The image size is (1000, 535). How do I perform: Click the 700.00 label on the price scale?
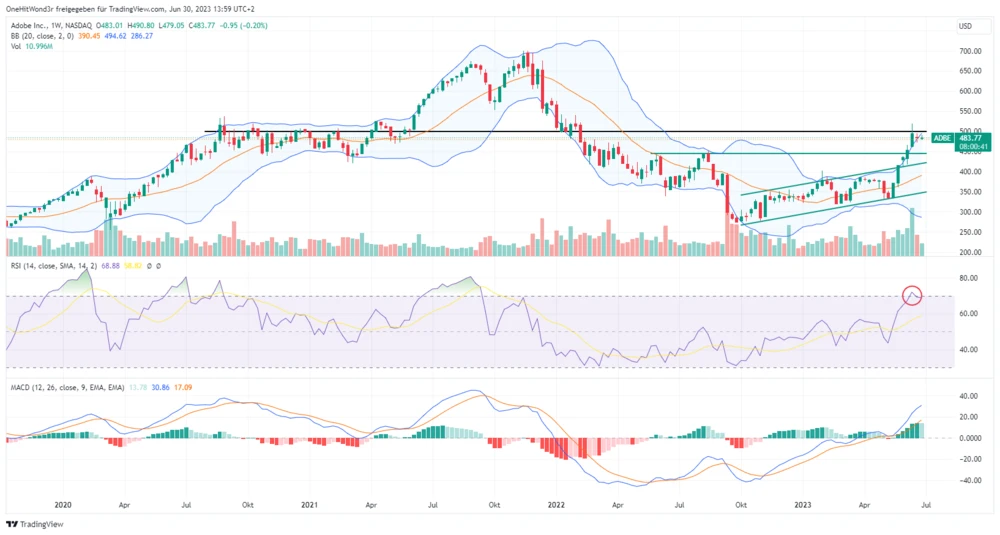click(x=967, y=50)
